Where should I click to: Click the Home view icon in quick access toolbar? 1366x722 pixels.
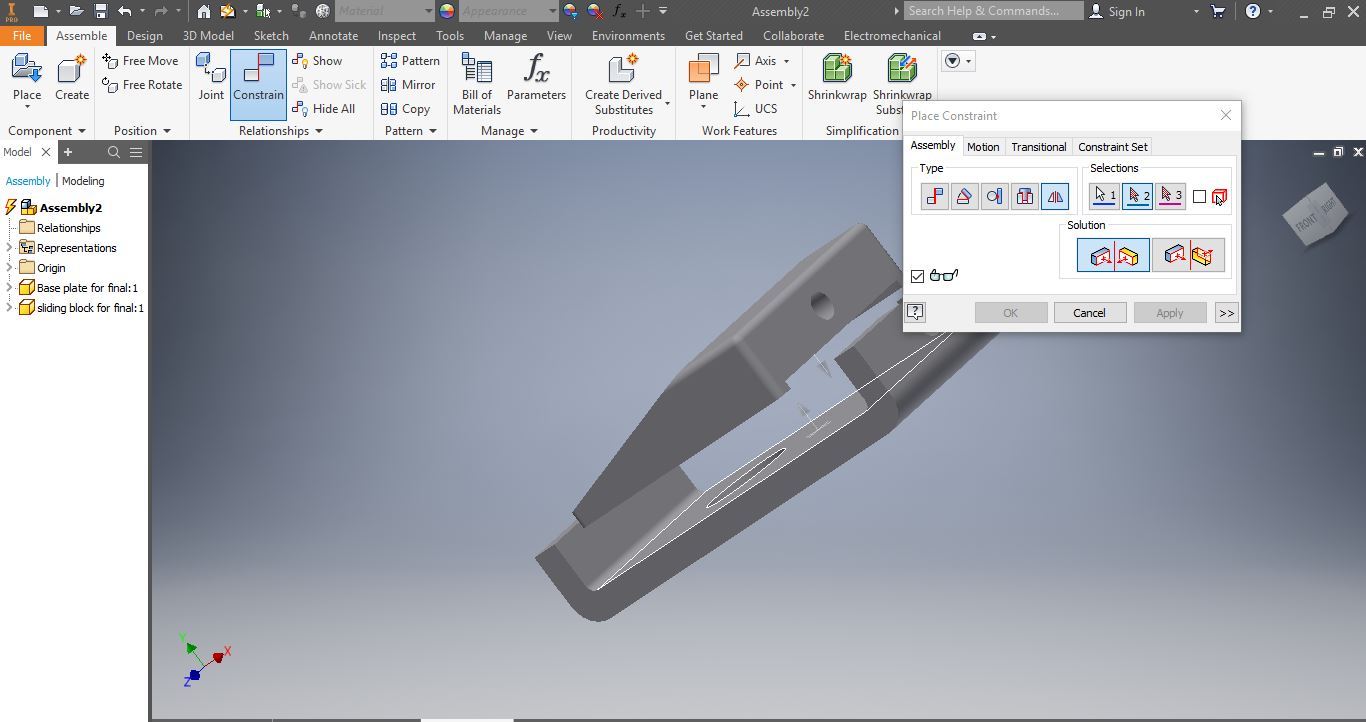[x=204, y=11]
